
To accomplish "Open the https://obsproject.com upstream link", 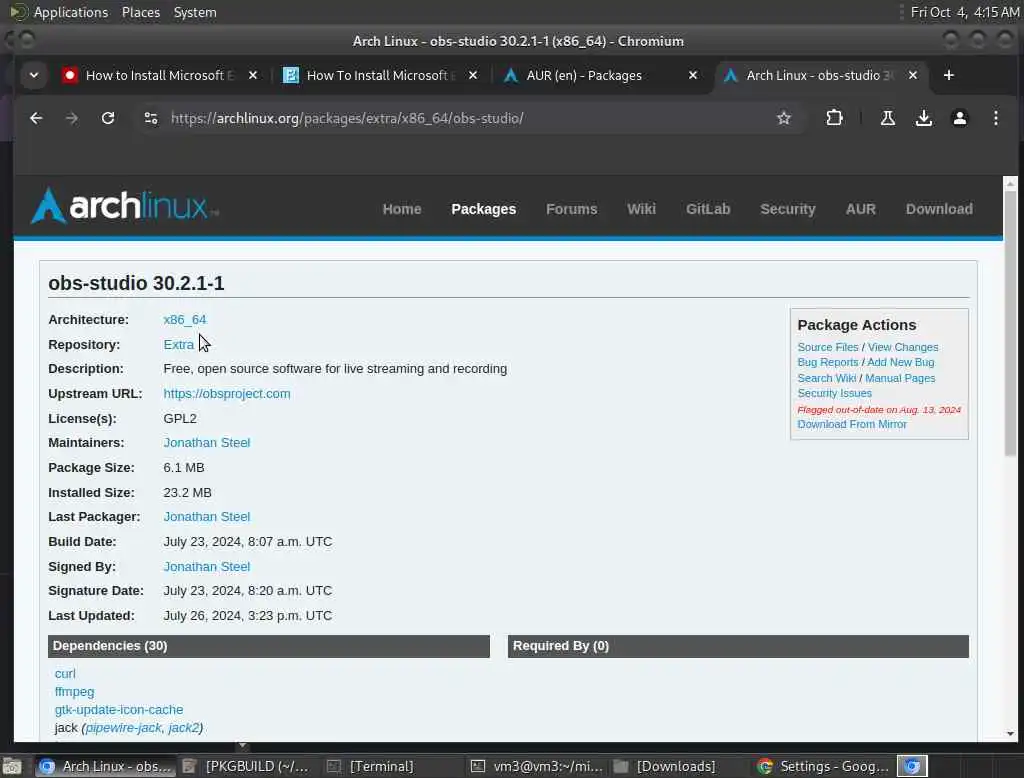I will click(x=227, y=394).
